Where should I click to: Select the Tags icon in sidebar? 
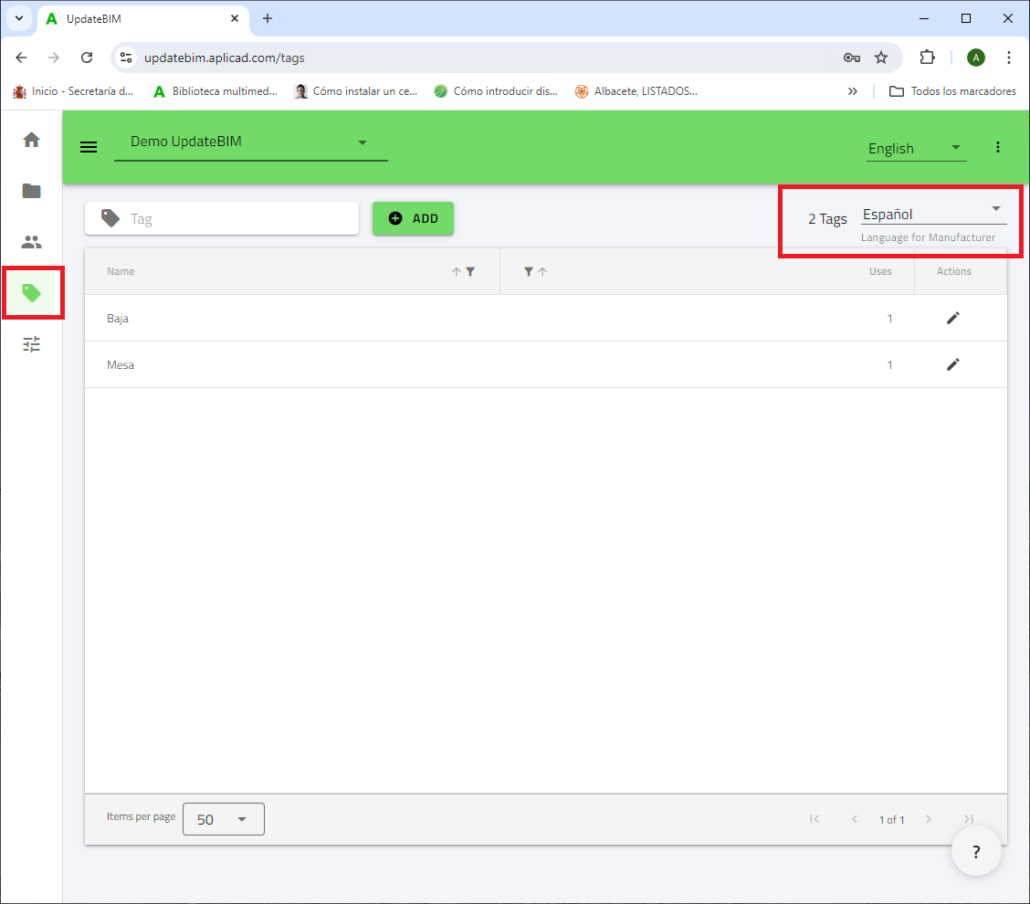pyautogui.click(x=32, y=293)
